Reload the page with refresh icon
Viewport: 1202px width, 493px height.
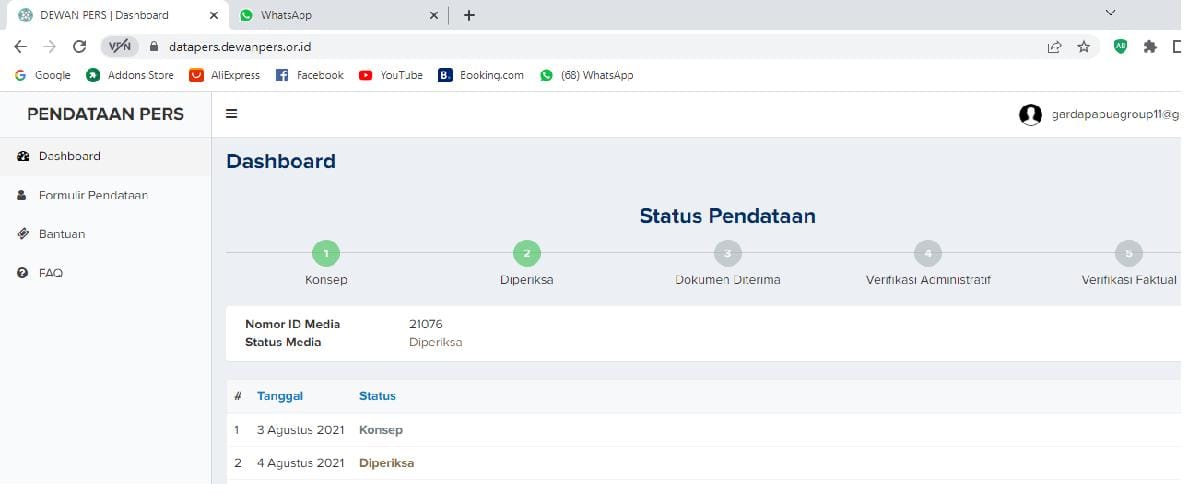click(x=79, y=46)
